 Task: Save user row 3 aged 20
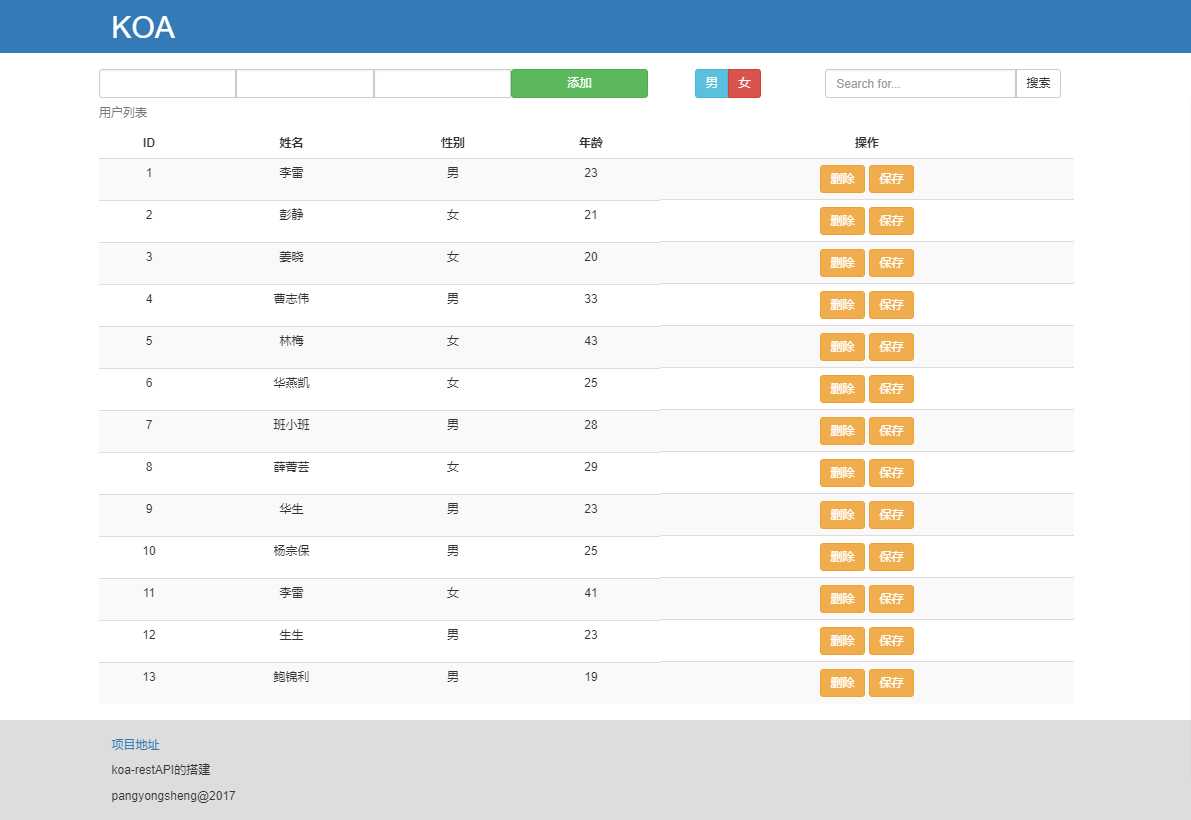(x=891, y=263)
